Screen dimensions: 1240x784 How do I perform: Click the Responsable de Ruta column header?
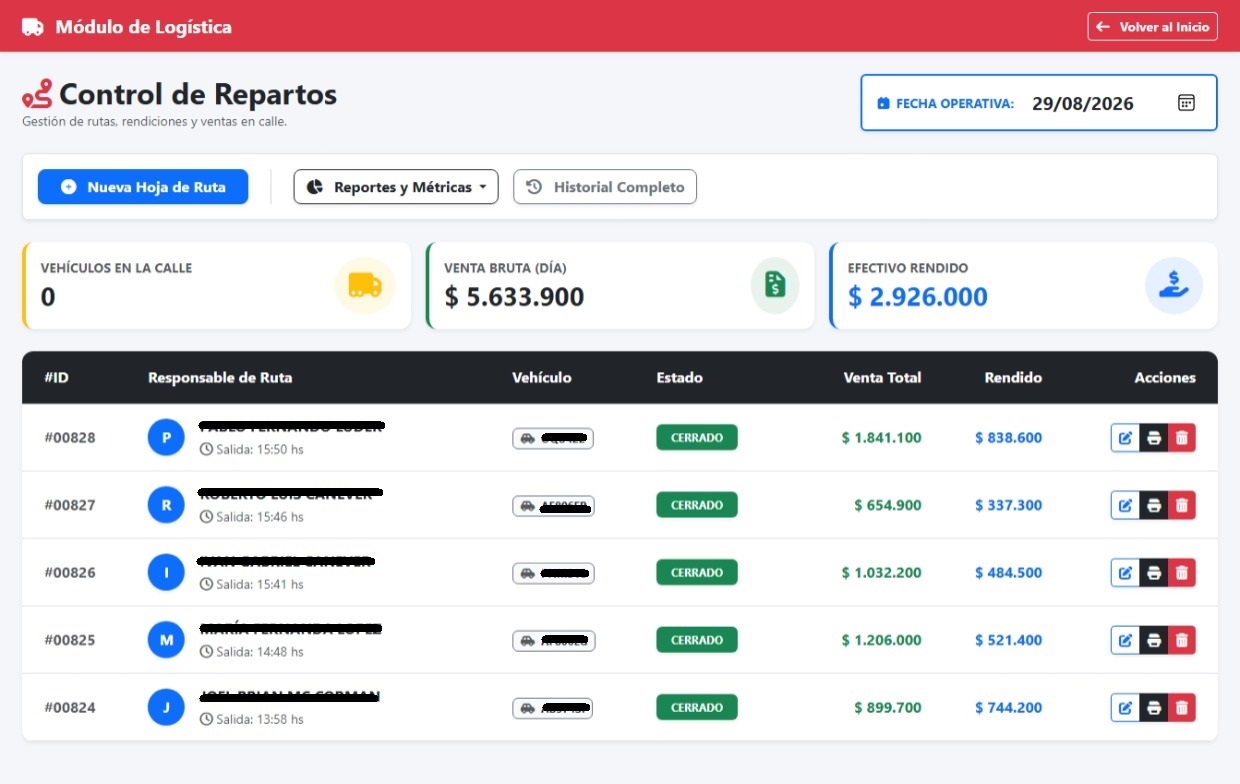(x=220, y=378)
